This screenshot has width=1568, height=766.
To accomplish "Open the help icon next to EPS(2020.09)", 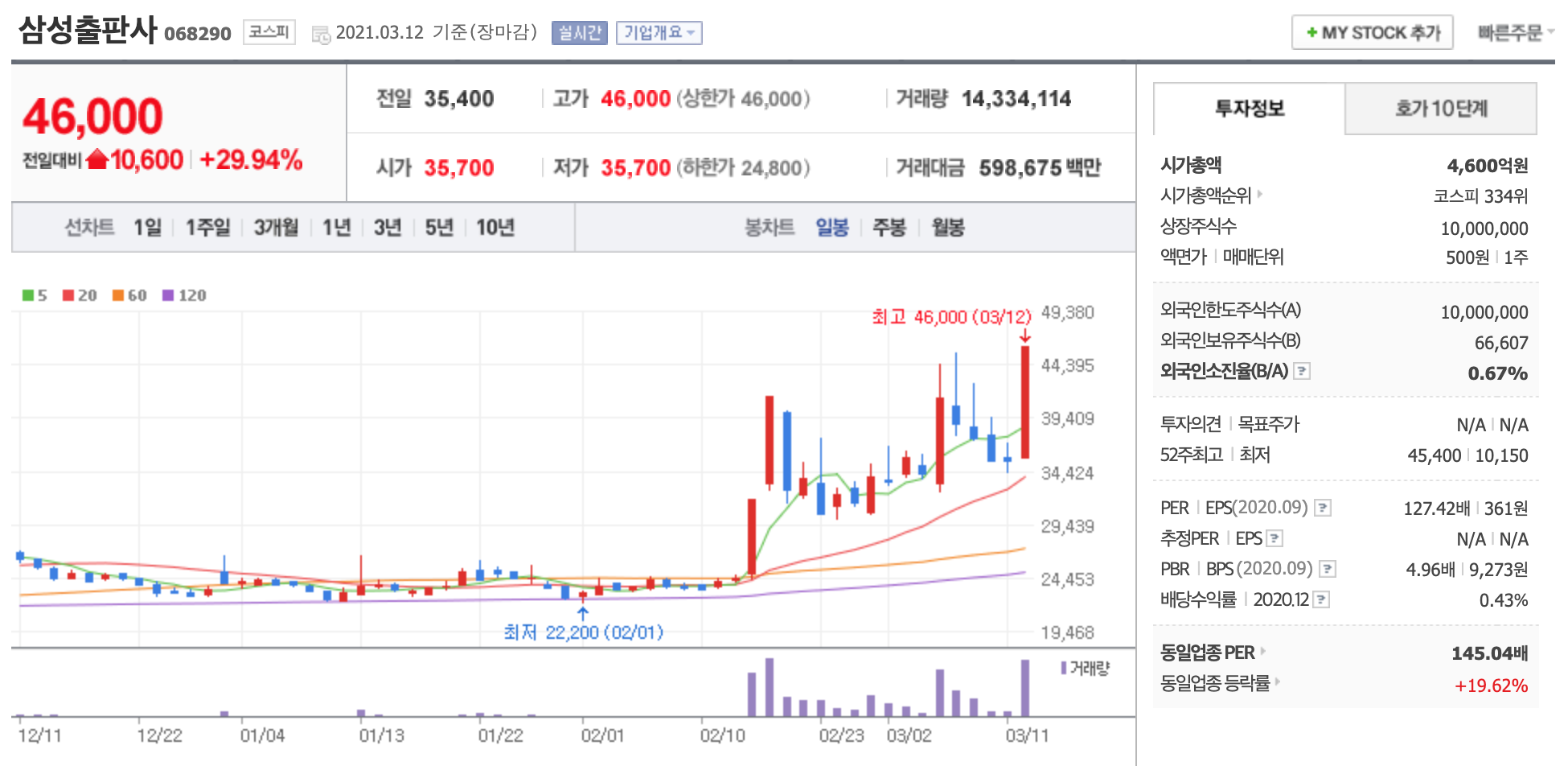I will coord(1322,508).
